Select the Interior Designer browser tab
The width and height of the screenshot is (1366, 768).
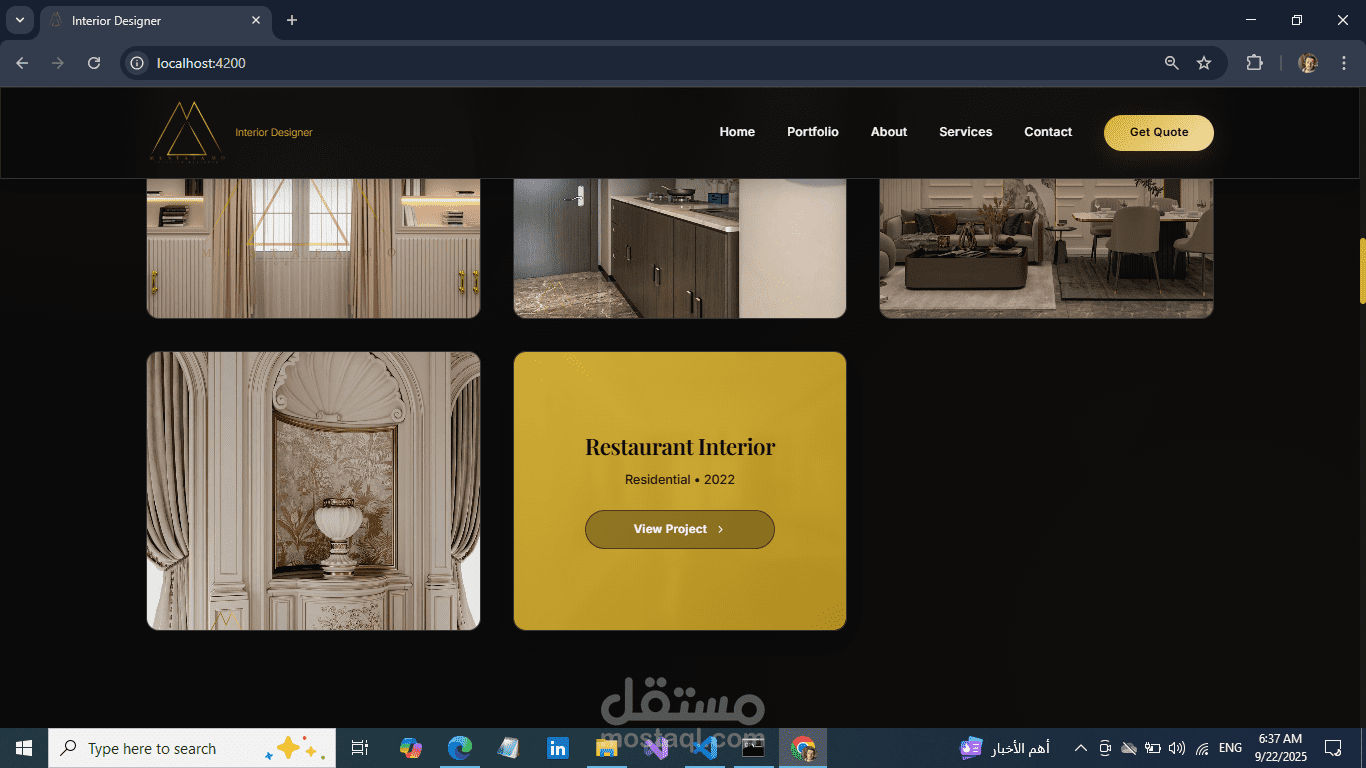156,21
